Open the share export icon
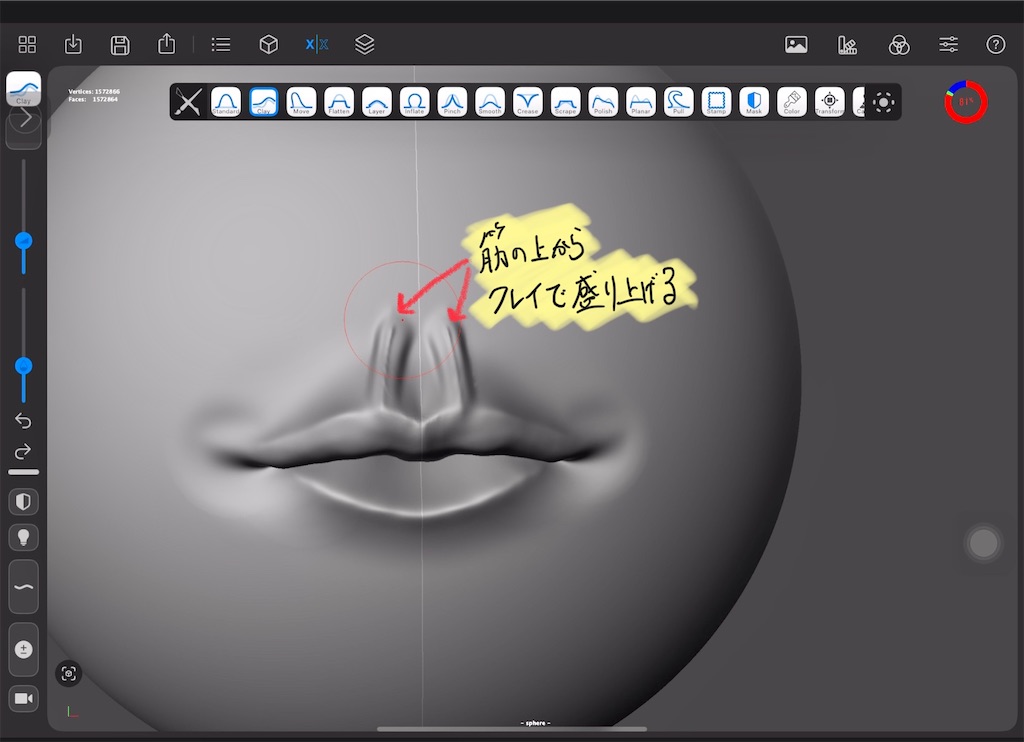Viewport: 1024px width, 742px height. coord(167,44)
